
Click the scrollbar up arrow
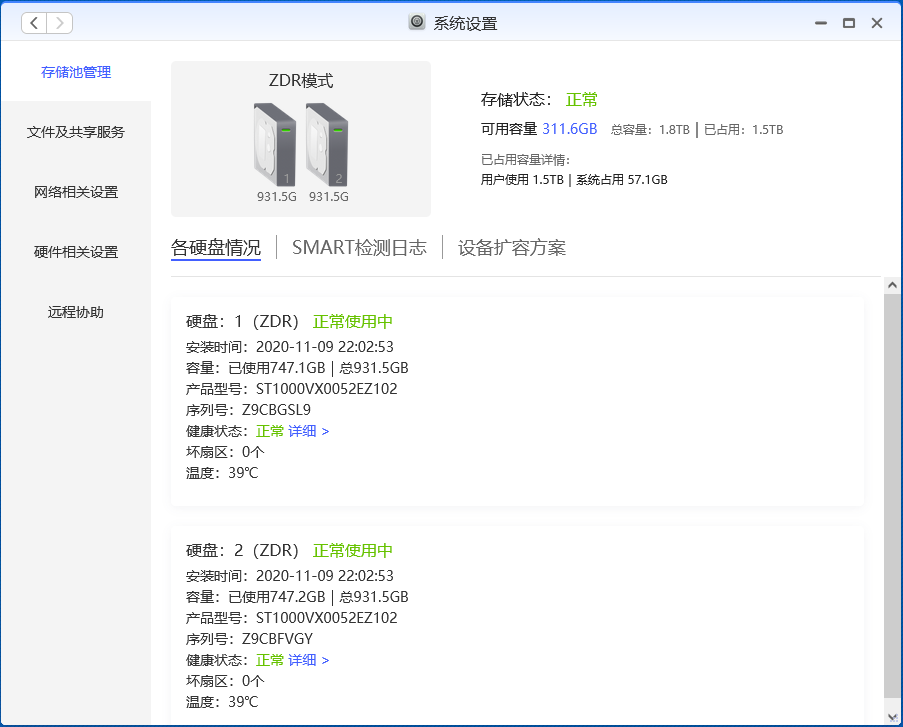[892, 285]
